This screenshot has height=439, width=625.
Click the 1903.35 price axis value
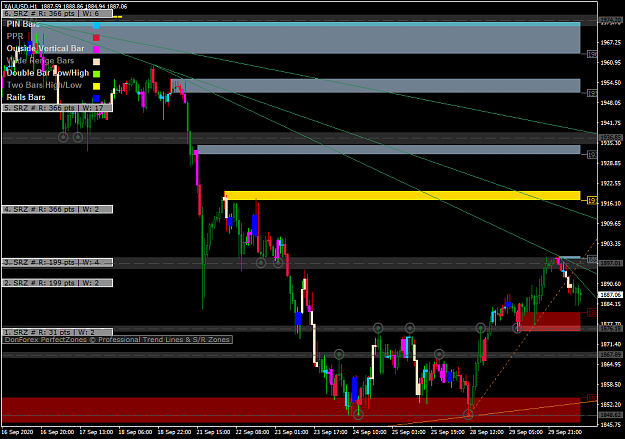(x=610, y=244)
